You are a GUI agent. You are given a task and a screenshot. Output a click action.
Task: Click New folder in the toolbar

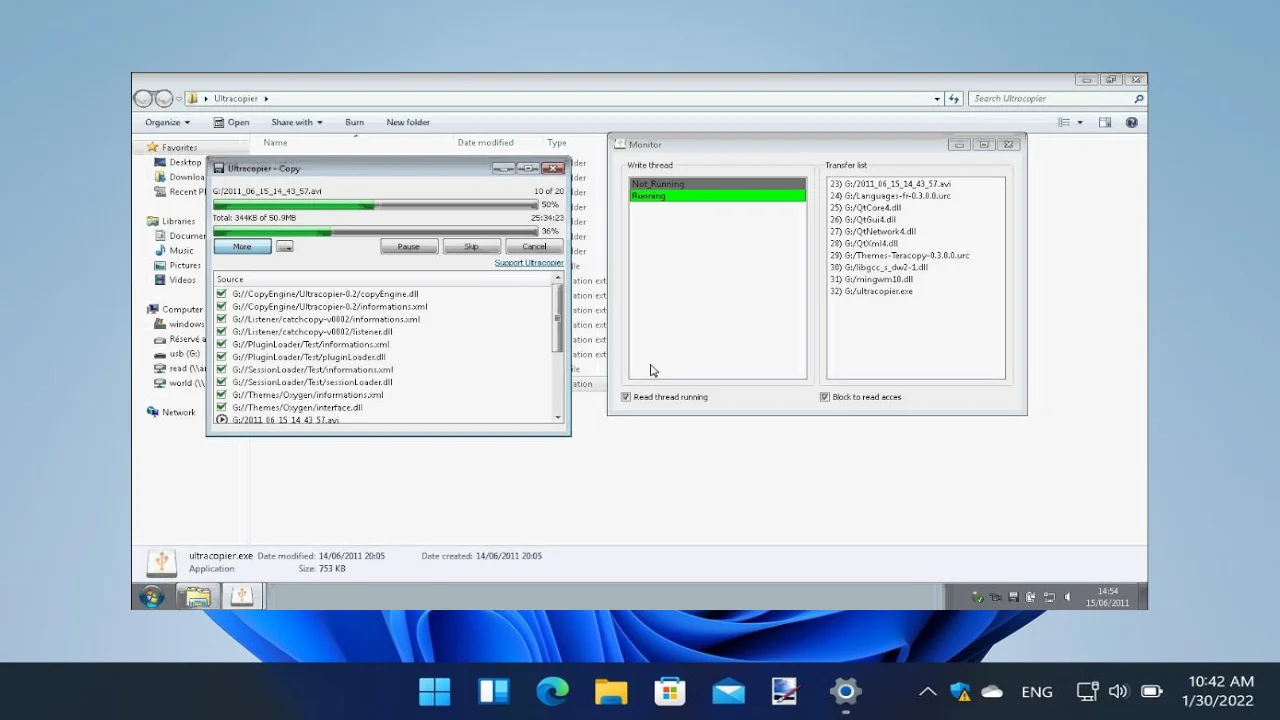point(408,122)
